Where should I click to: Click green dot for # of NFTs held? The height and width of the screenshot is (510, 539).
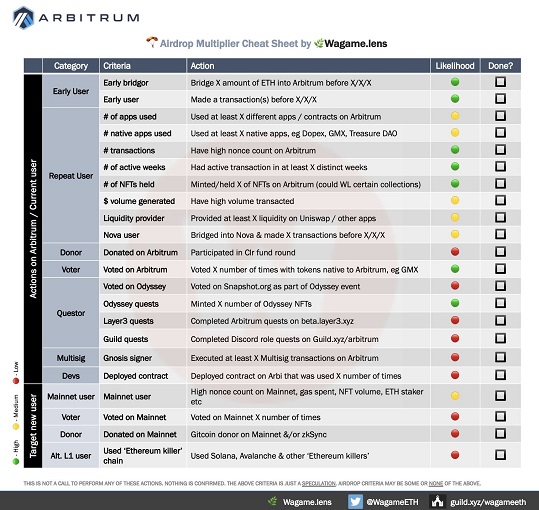point(455,184)
